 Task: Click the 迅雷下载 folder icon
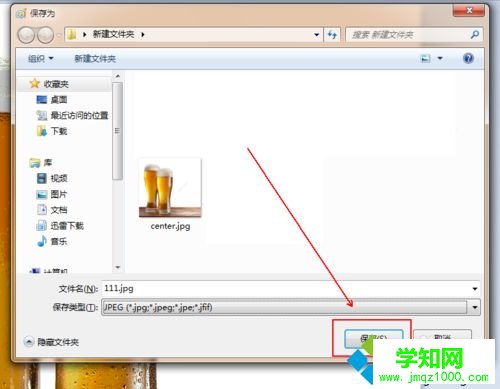42,226
